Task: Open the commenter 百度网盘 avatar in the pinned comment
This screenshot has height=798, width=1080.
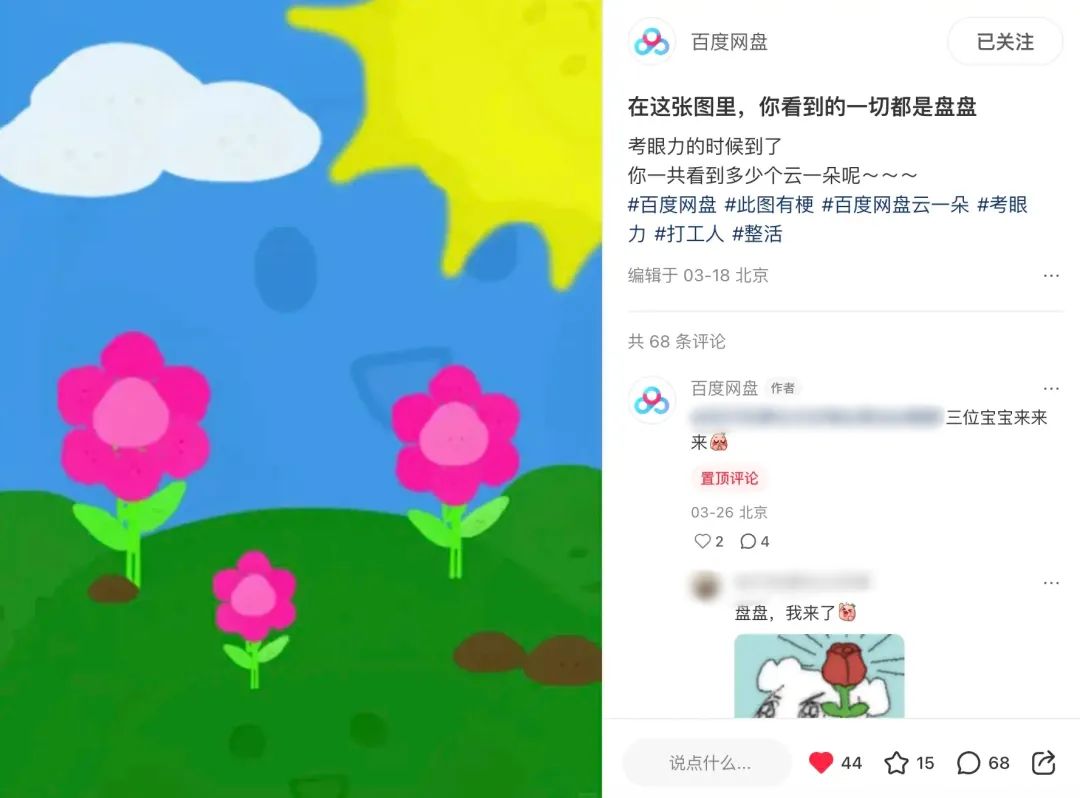Action: tap(652, 400)
